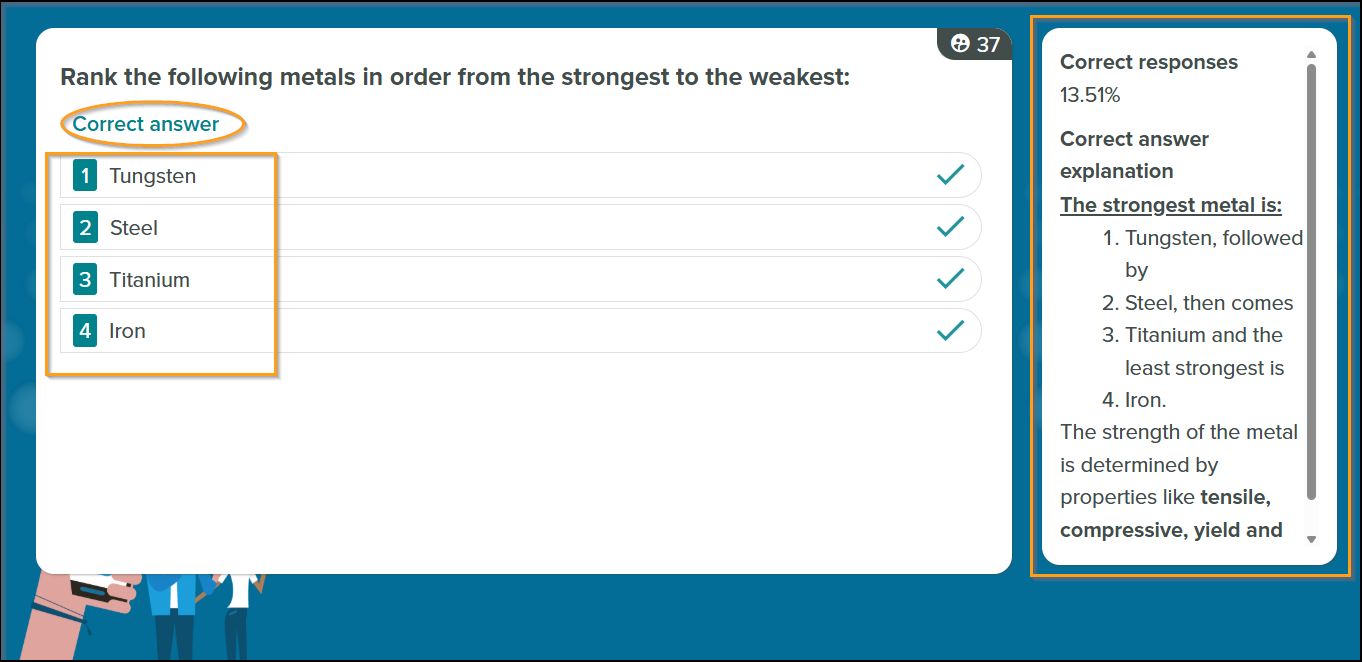Select the checkmark beside Titanium
The height and width of the screenshot is (662, 1362).
[x=950, y=279]
